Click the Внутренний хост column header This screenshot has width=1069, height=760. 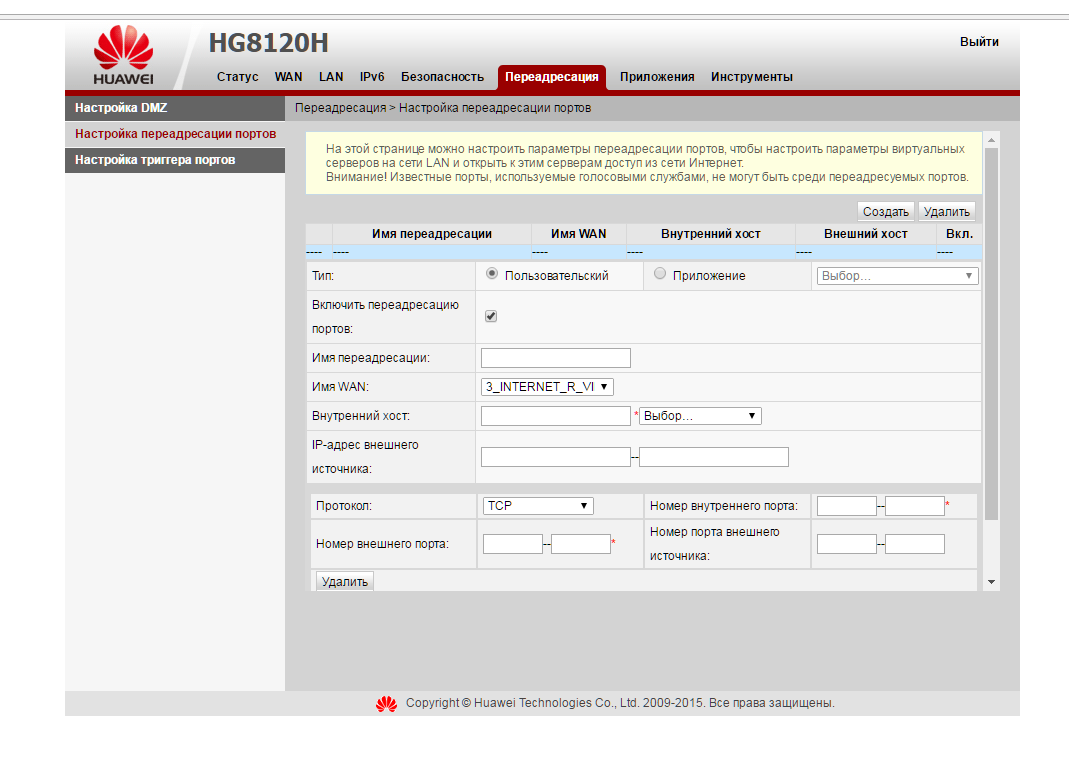click(x=710, y=234)
